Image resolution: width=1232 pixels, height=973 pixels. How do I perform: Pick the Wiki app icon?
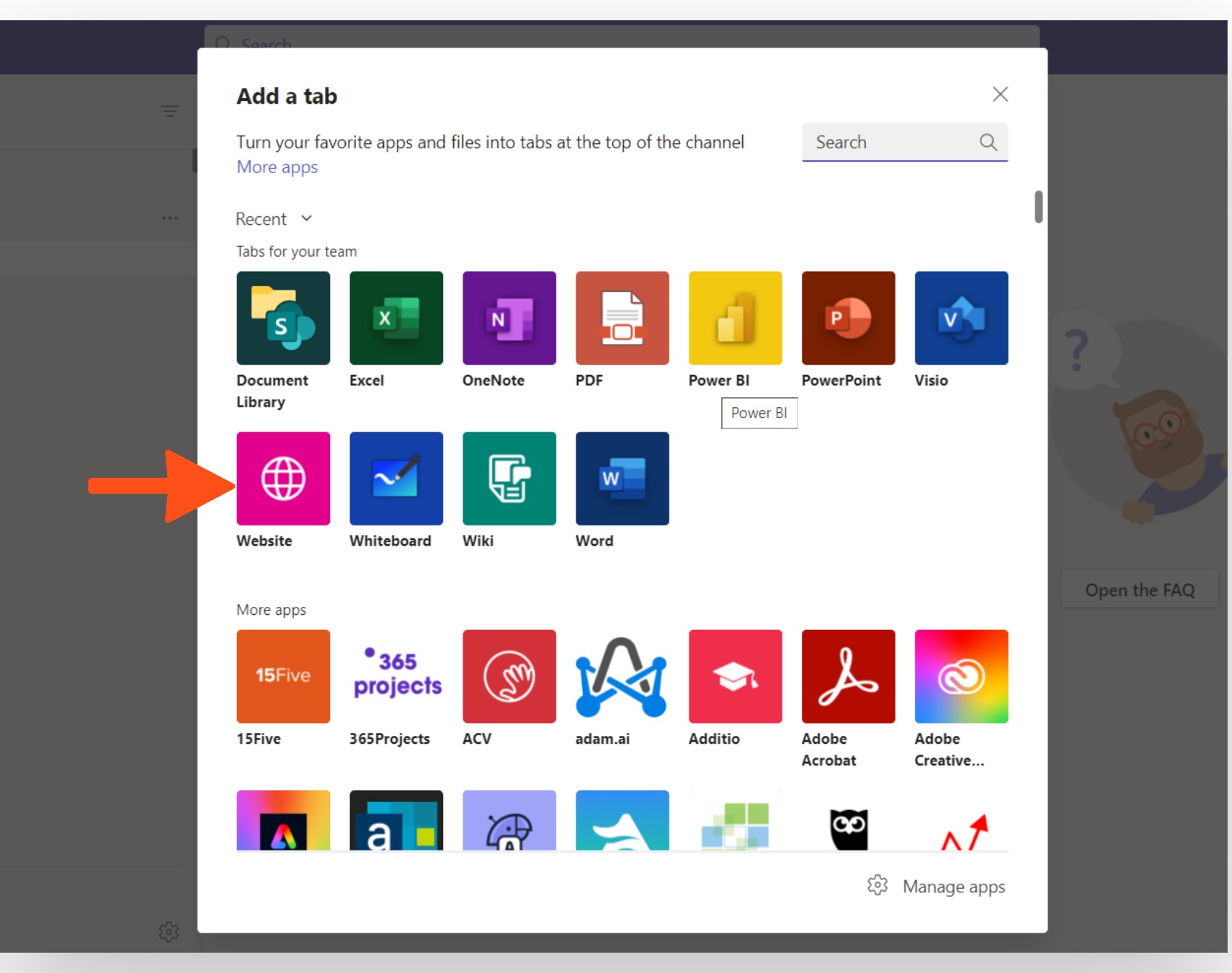(x=509, y=479)
